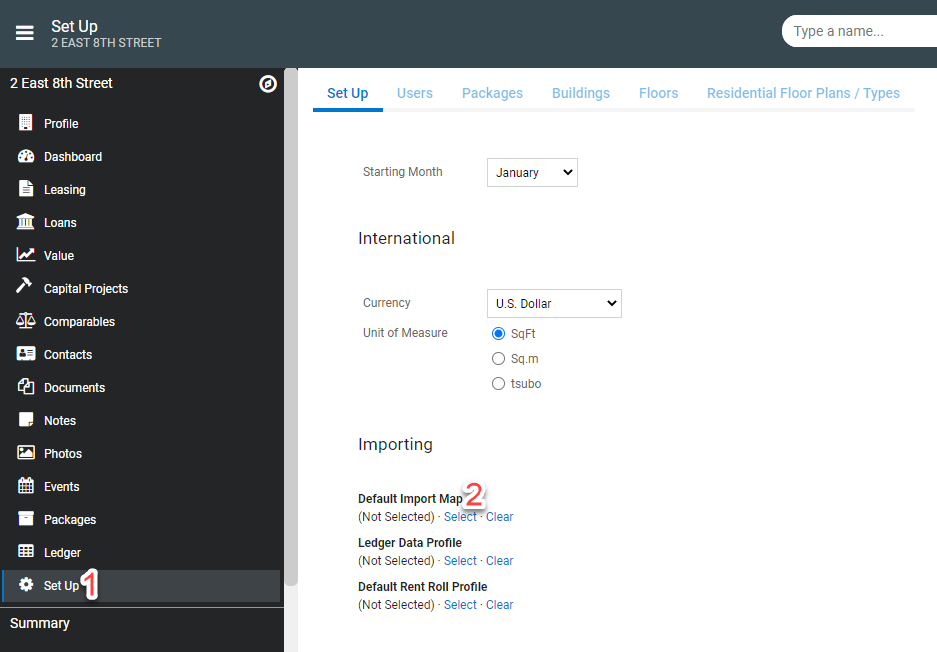Viewport: 937px width, 652px height.
Task: Open Photos in the sidebar
Action: [63, 454]
